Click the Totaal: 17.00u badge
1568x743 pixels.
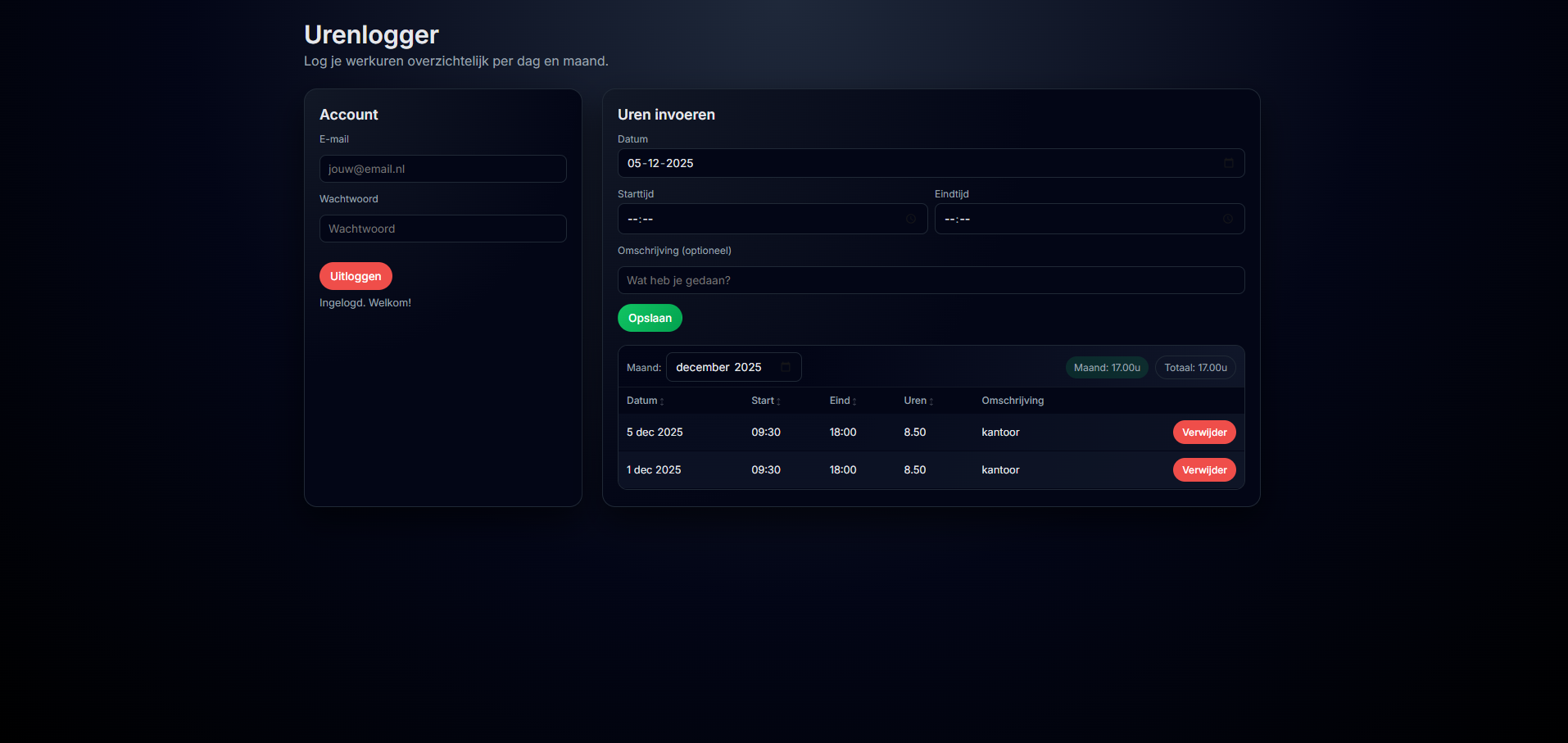pyautogui.click(x=1195, y=368)
